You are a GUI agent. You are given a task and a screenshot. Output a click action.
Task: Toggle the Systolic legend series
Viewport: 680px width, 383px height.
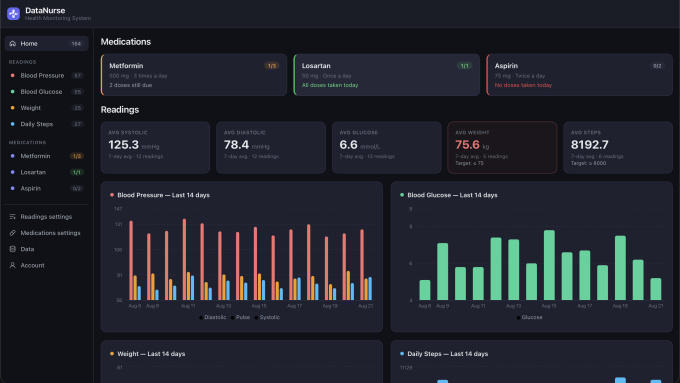pos(267,317)
